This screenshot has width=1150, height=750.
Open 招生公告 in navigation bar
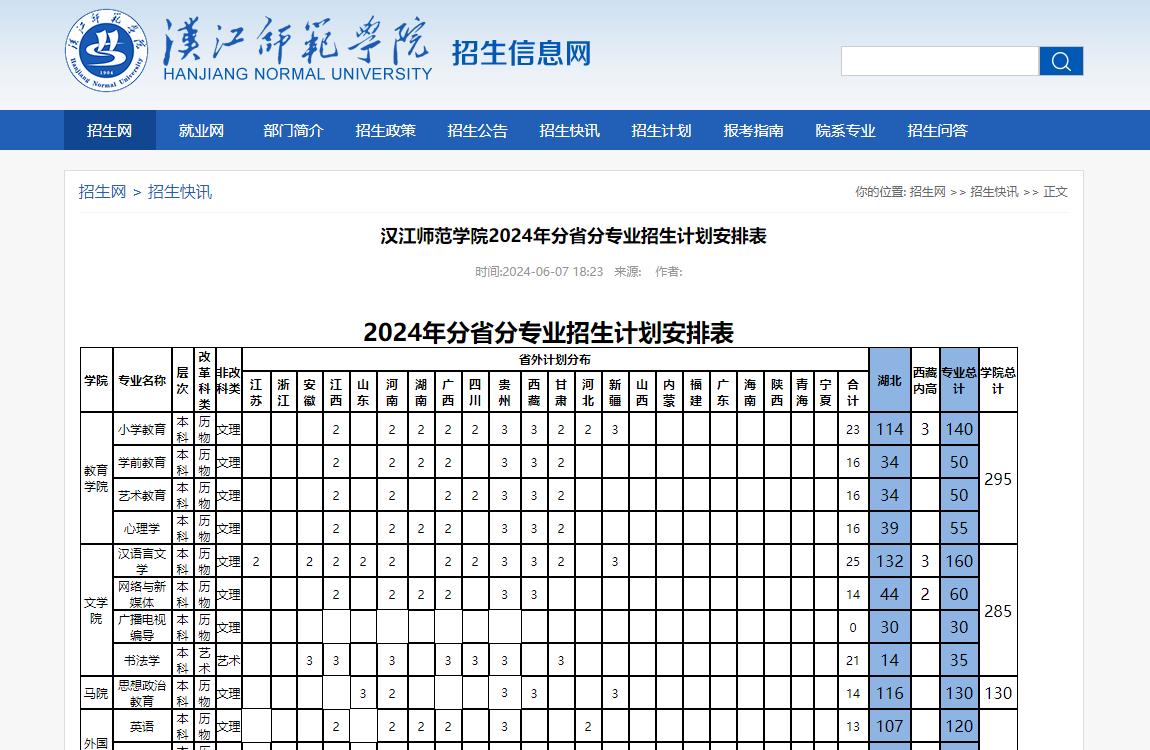click(477, 130)
